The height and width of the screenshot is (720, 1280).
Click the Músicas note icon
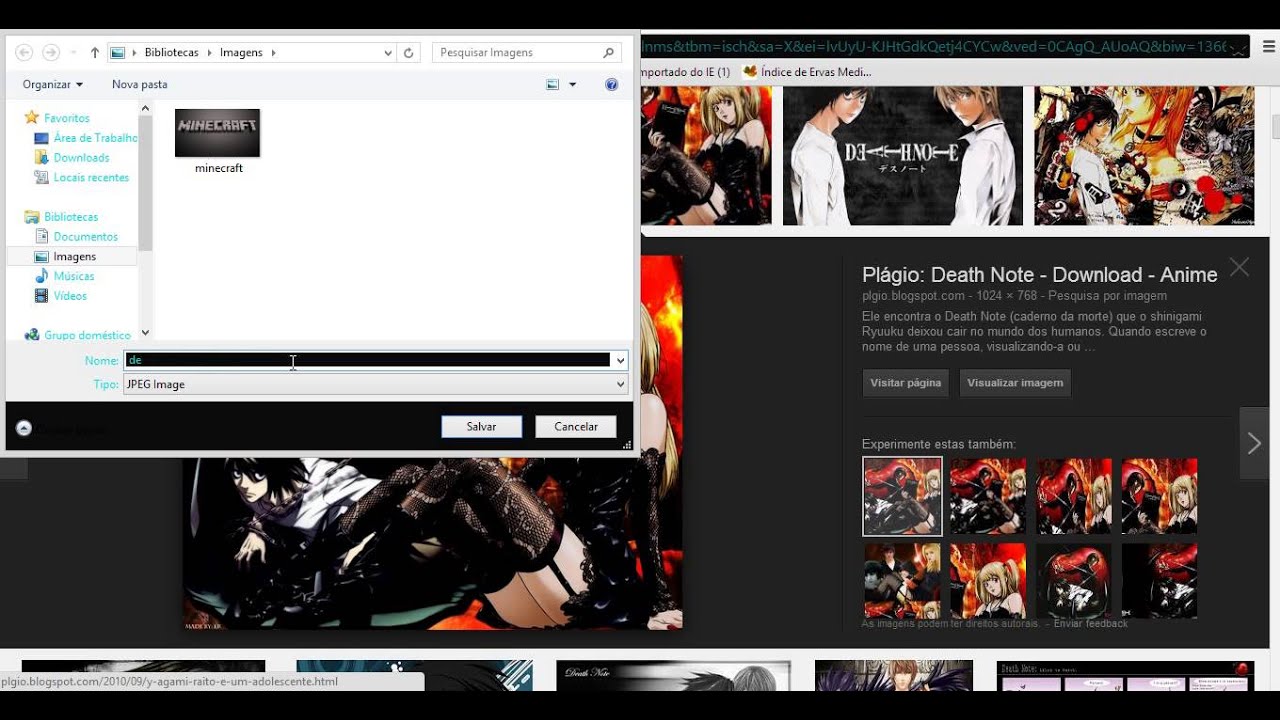coord(41,276)
